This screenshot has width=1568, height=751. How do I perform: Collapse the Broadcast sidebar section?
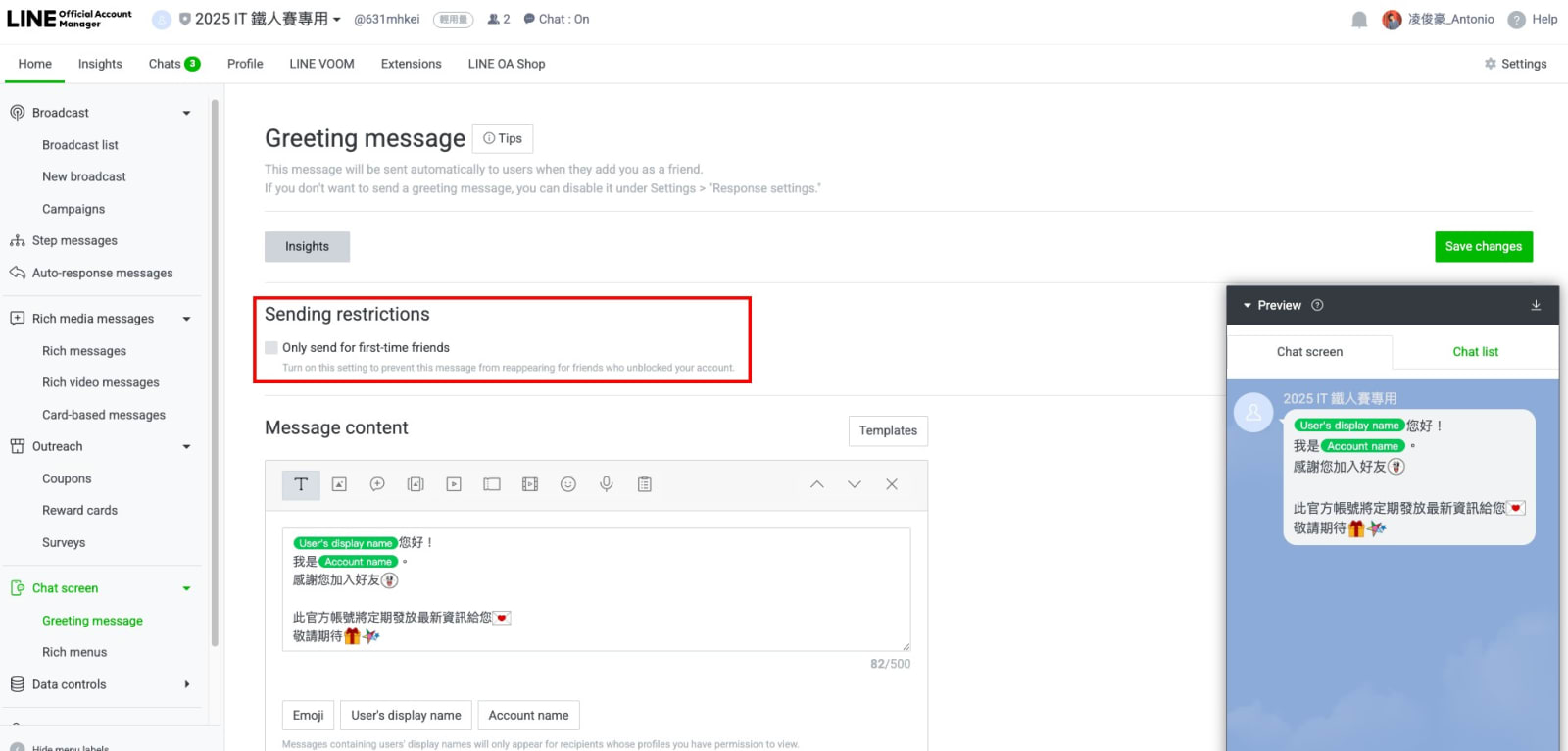click(x=186, y=113)
